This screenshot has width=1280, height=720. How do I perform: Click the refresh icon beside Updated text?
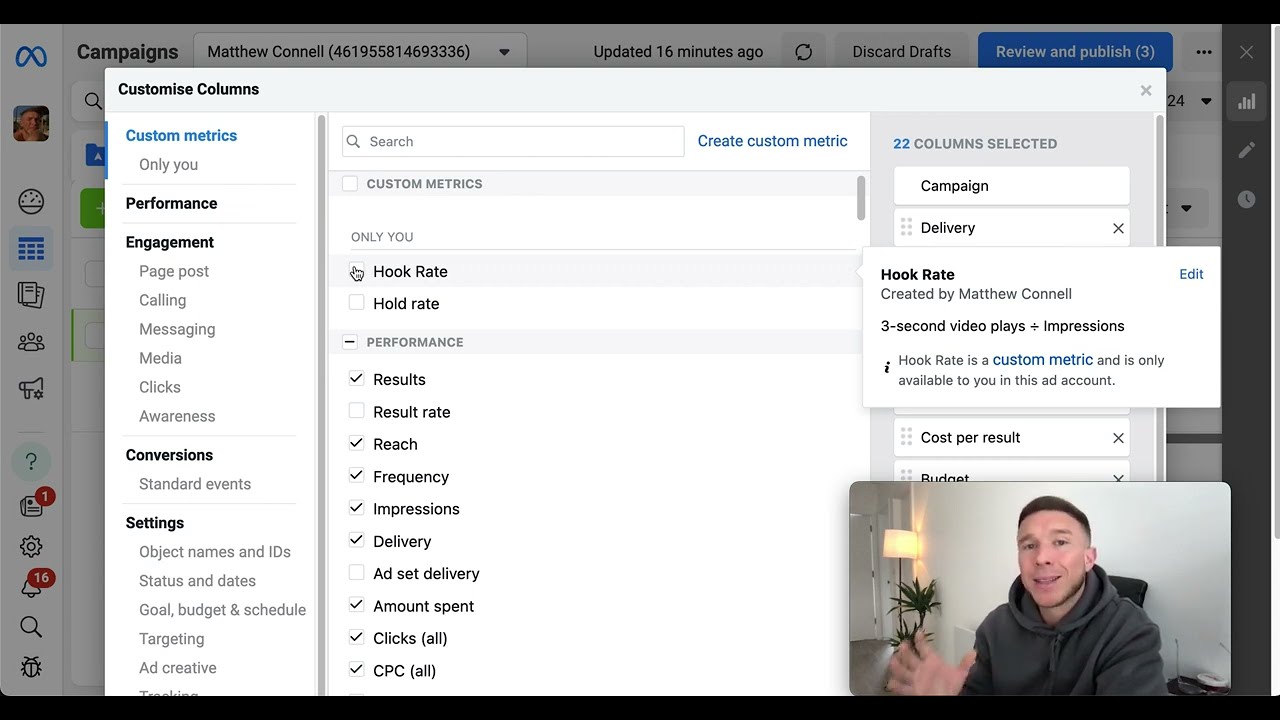[x=804, y=52]
